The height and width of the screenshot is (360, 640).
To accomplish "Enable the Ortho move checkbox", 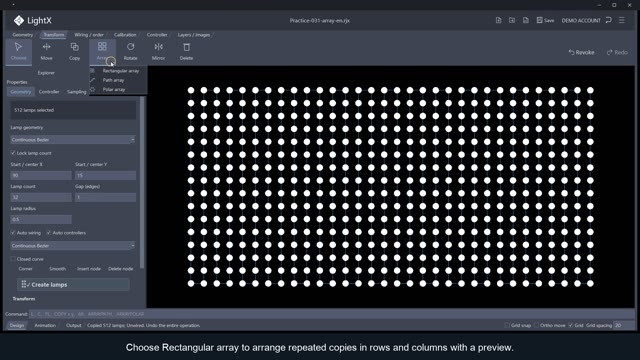I will [536, 325].
